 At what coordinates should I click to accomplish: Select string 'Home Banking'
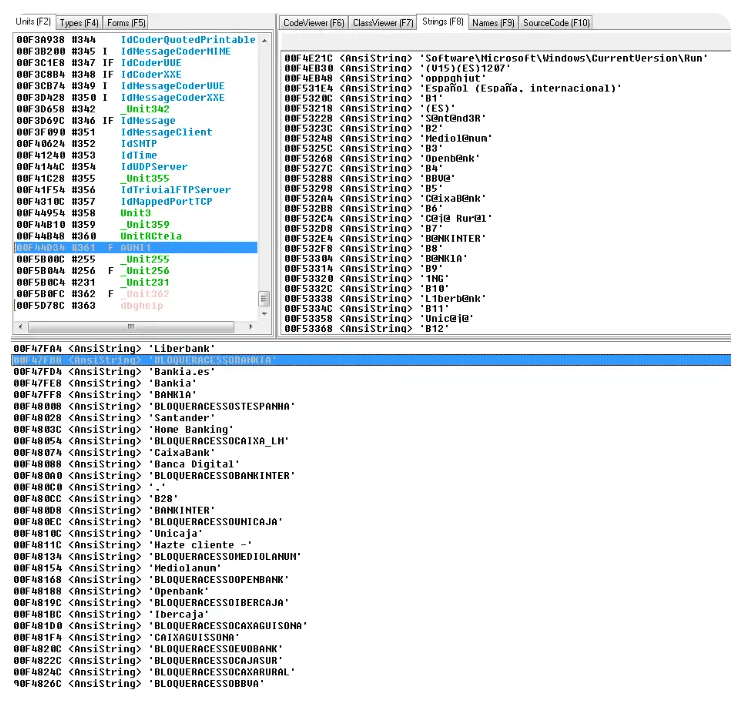click(191, 430)
